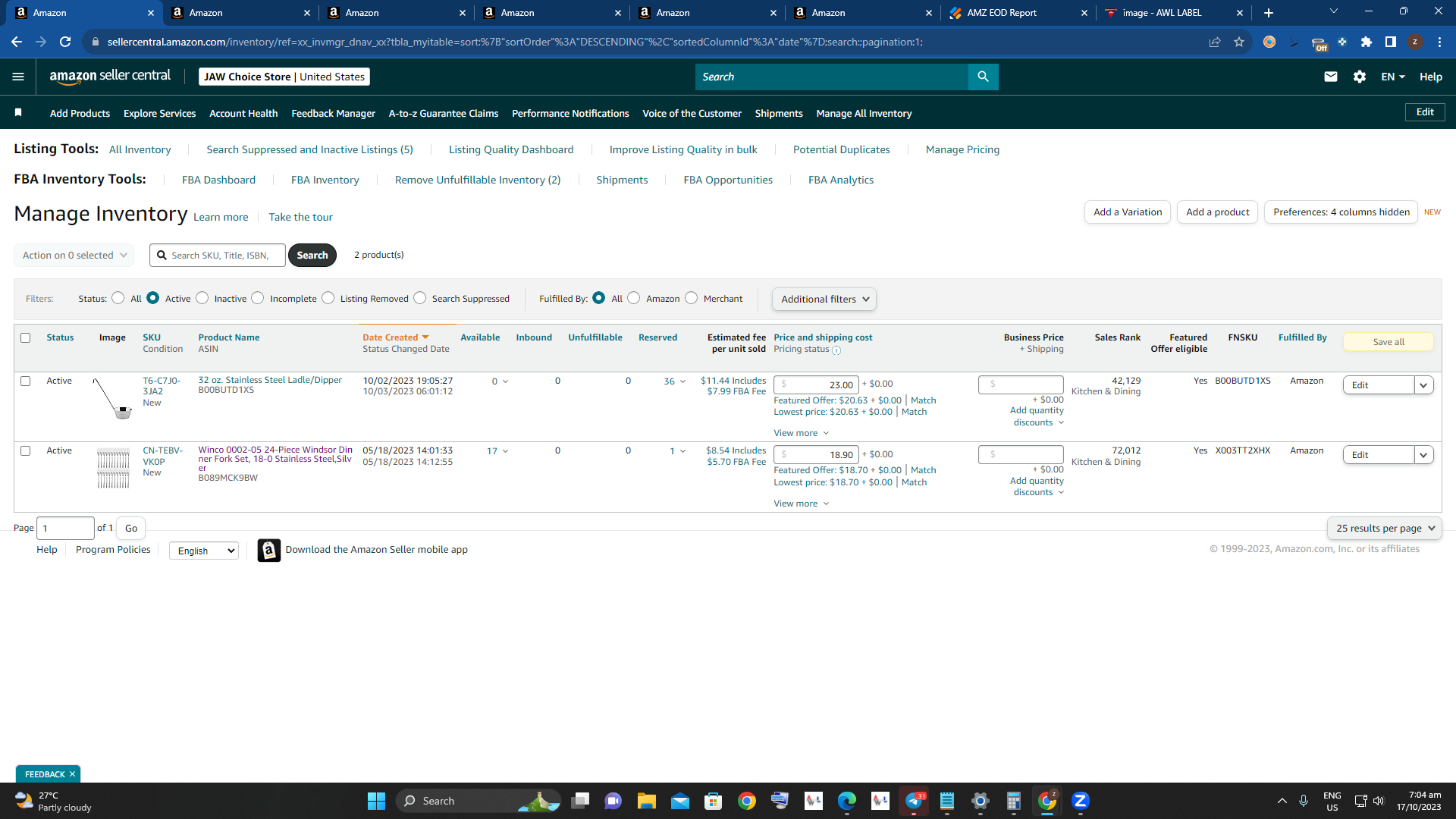The image size is (1456, 819).
Task: Open the Action on 0 selected dropdown
Action: pos(74,256)
